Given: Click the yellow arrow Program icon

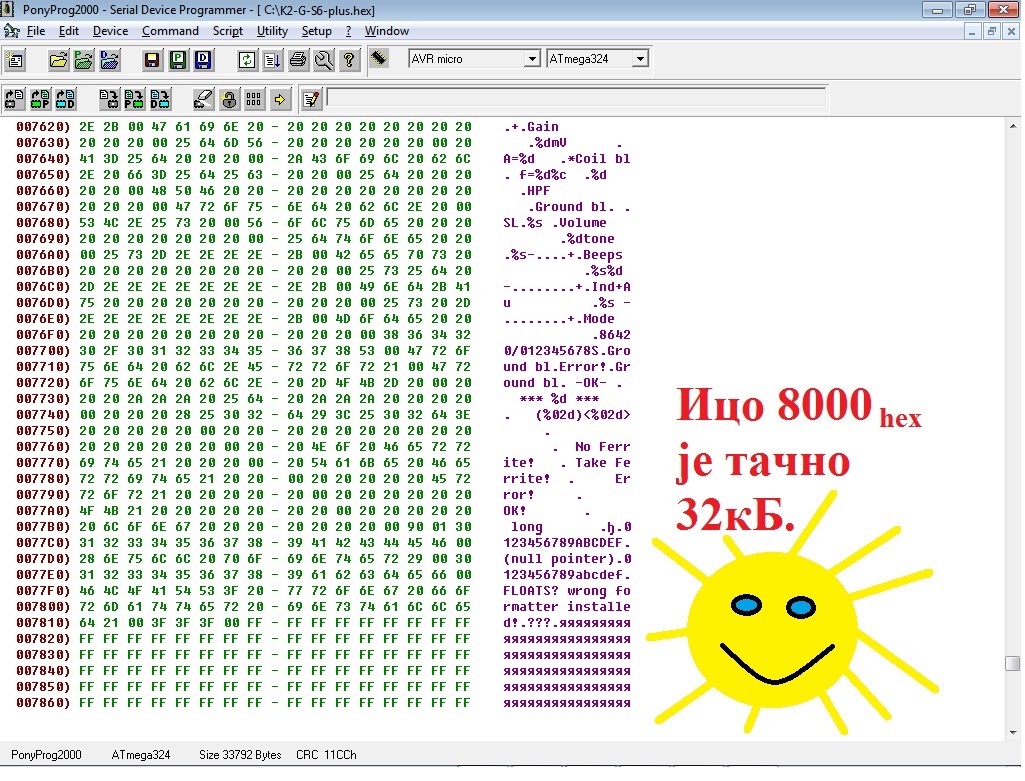Looking at the screenshot, I should pyautogui.click(x=279, y=98).
